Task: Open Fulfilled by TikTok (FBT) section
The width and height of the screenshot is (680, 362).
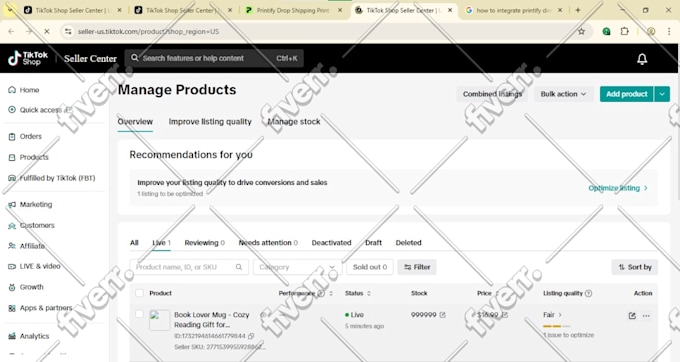Action: [52, 178]
